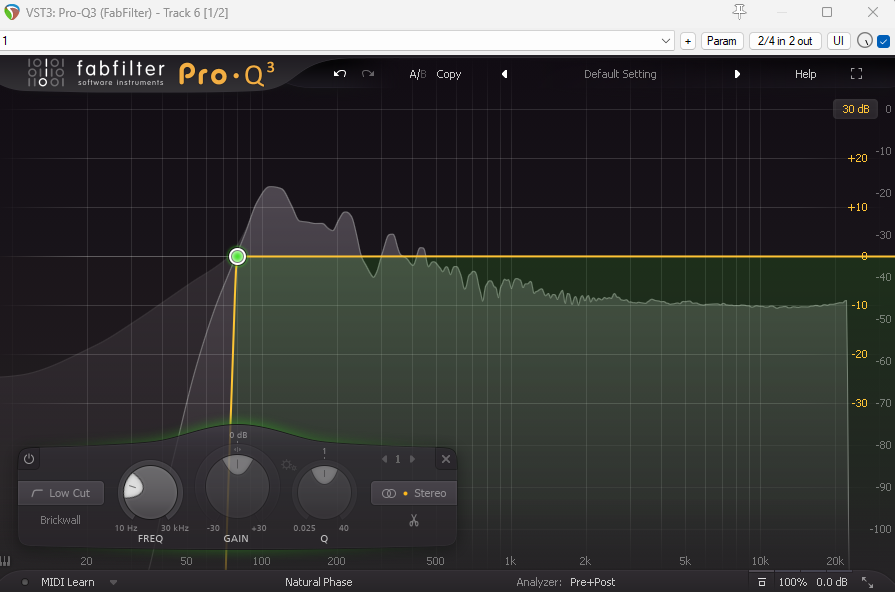The height and width of the screenshot is (592, 895).
Task: Enable MIDI Learn
Action: click(x=67, y=582)
